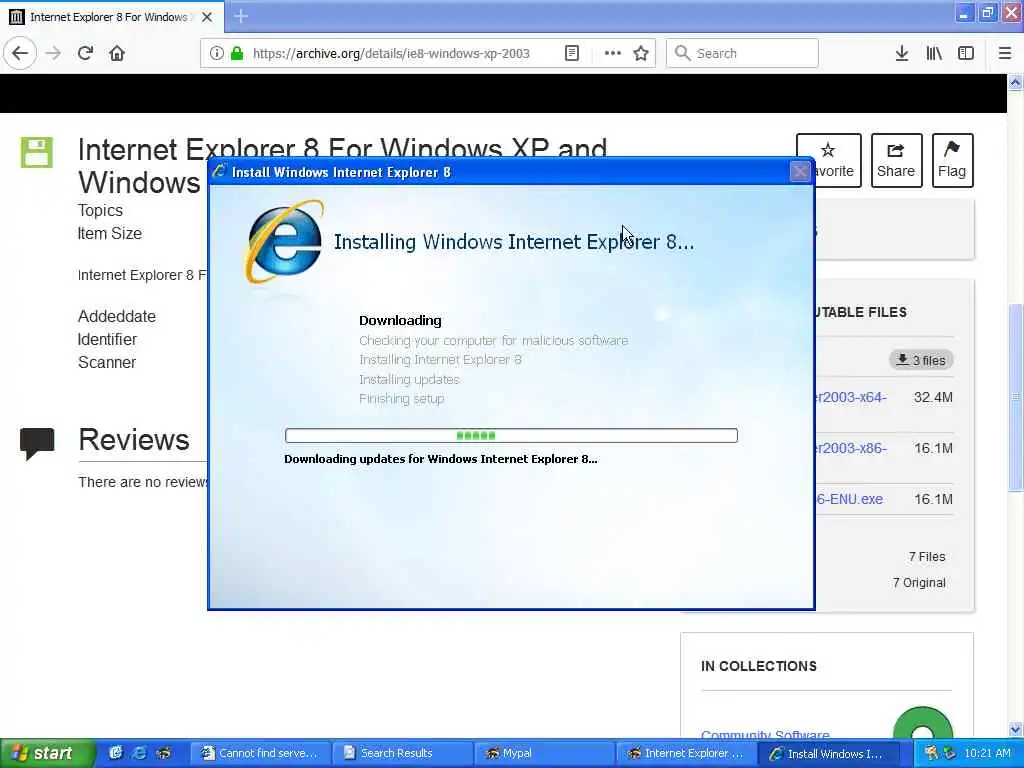
Task: Flag this archive item
Action: tap(952, 160)
